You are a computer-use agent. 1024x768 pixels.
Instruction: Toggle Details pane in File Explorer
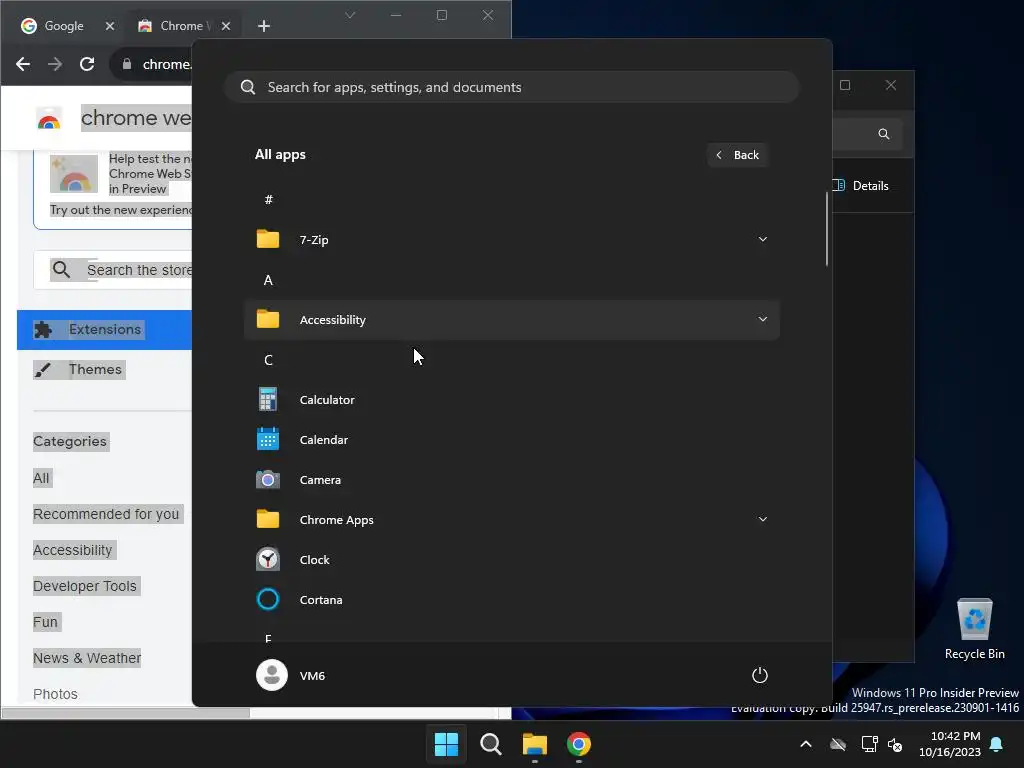(x=861, y=185)
